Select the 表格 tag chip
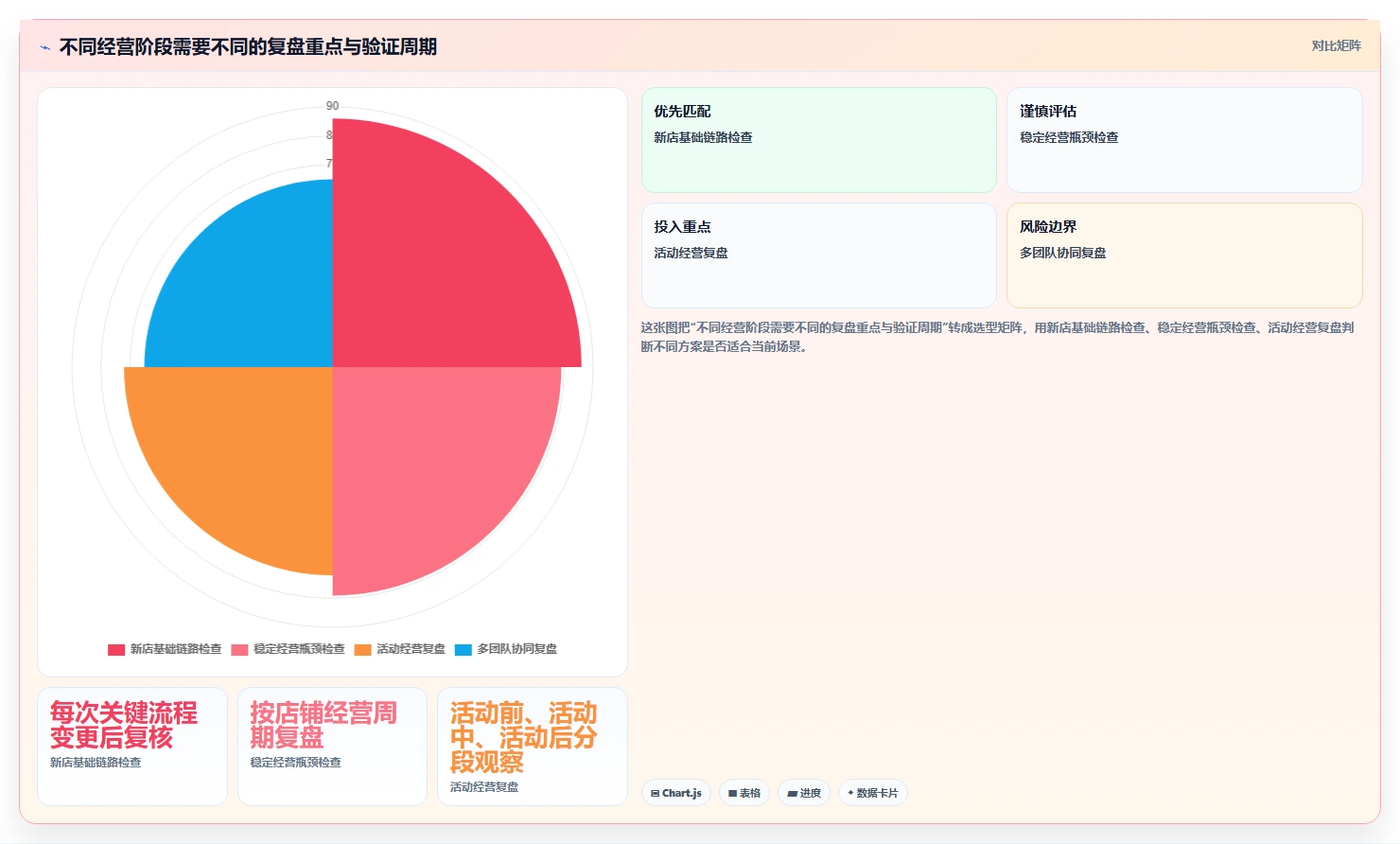Screen dimensions: 1400x844 coord(744,793)
